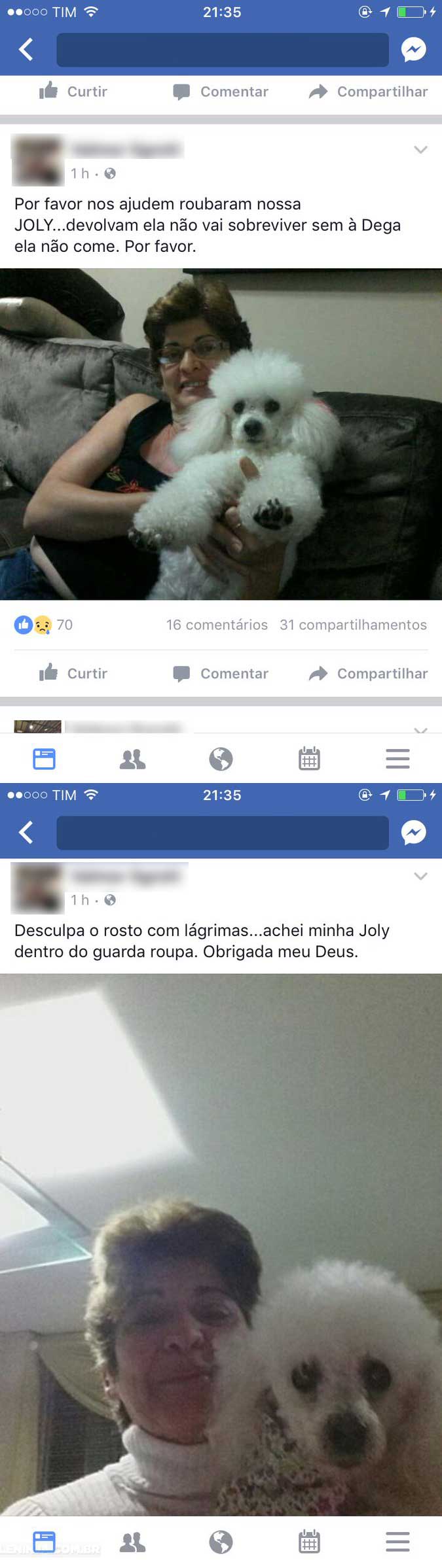Screen dimensions: 442x1568
Task: Tap Curtir below the poodle photo post
Action: [x=73, y=673]
